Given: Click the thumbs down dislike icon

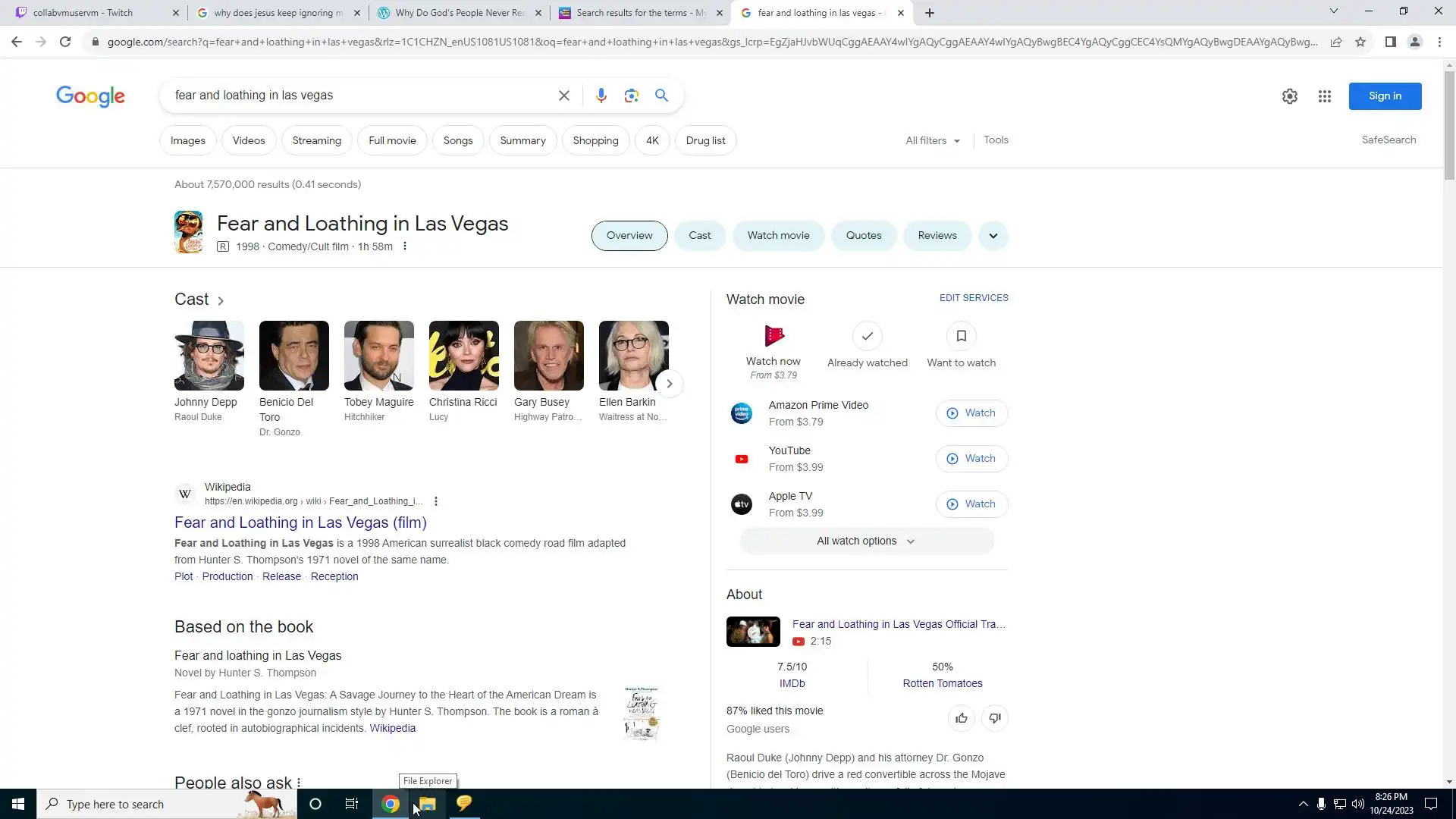Looking at the screenshot, I should click(994, 717).
